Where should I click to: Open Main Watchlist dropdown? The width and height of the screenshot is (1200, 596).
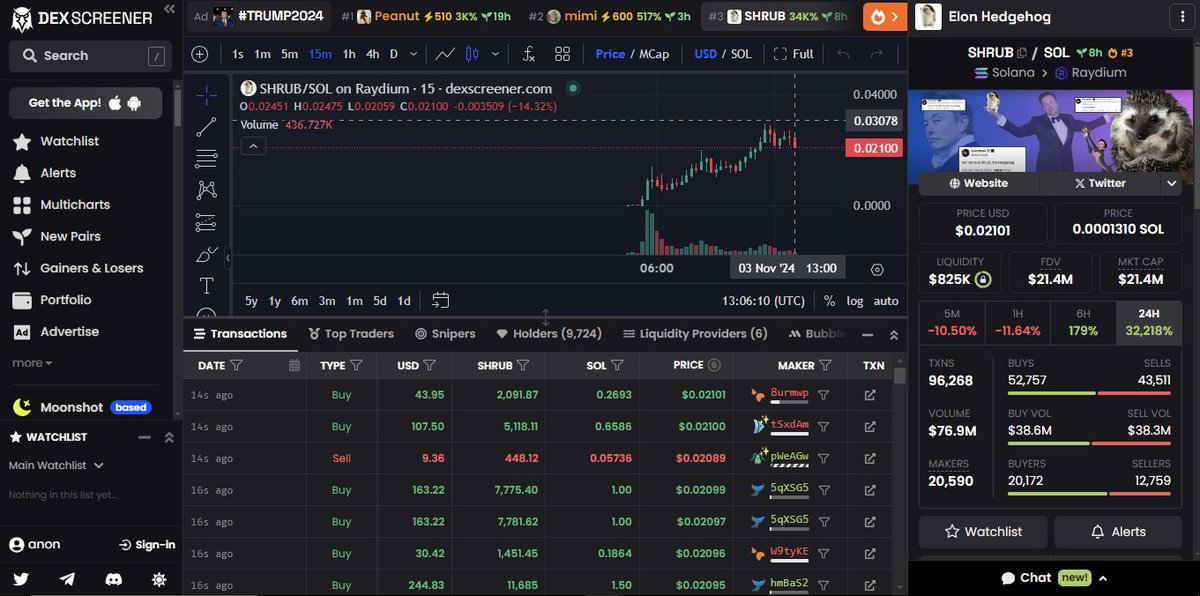(56, 465)
